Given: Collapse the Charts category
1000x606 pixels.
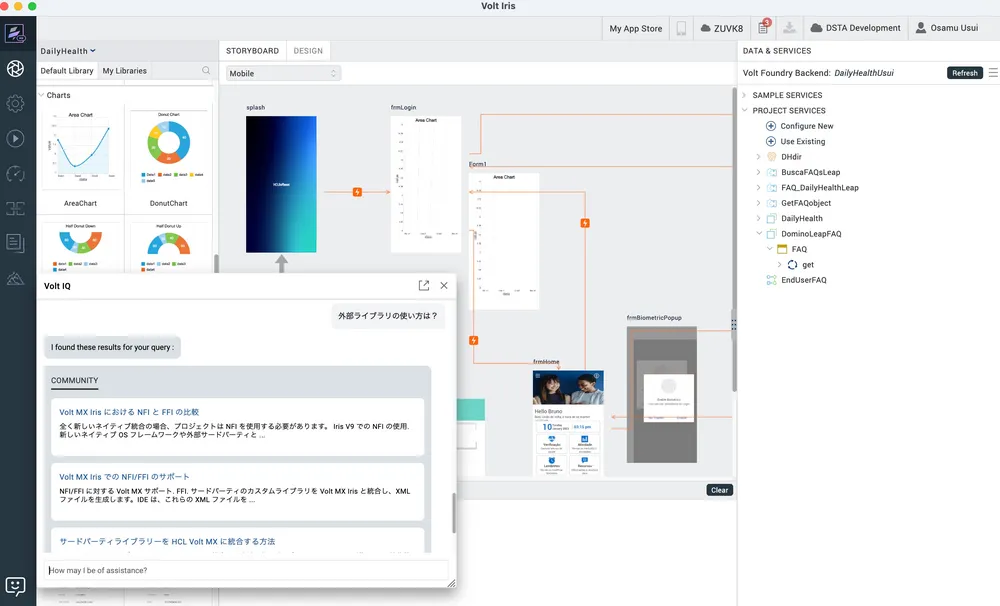Looking at the screenshot, I should click(x=41, y=95).
